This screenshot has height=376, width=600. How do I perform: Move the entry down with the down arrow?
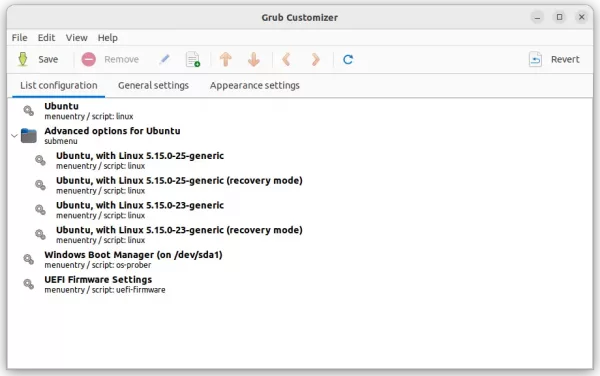pos(254,59)
